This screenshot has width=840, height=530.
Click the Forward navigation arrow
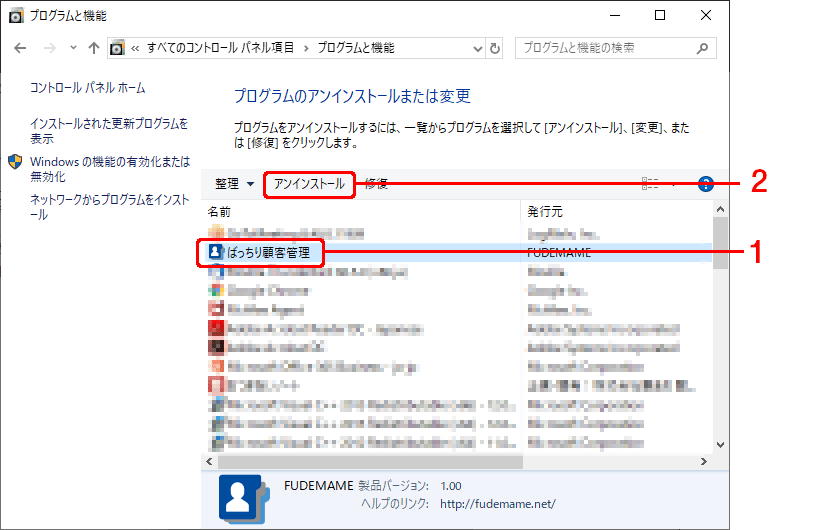click(50, 48)
